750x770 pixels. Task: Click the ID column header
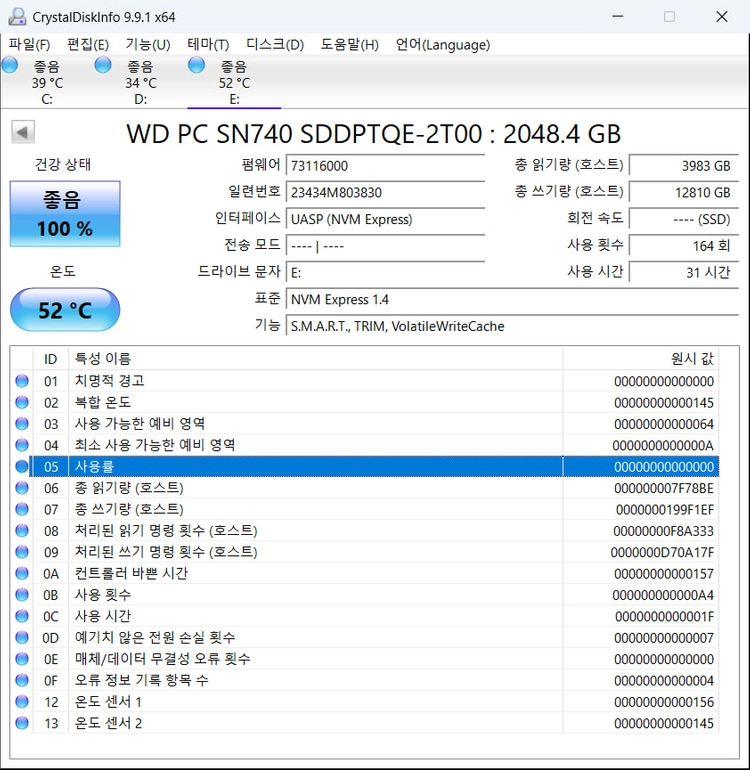tap(51, 359)
